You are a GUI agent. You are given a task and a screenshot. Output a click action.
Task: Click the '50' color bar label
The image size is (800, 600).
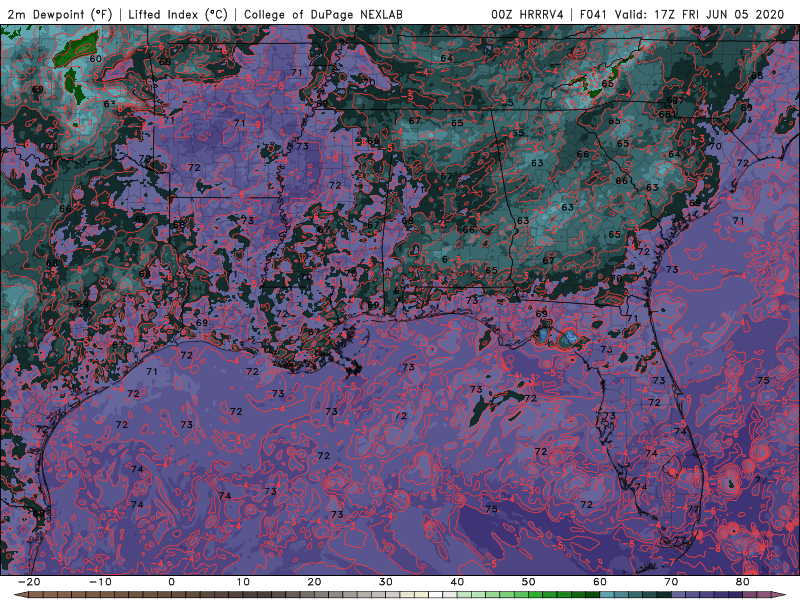(x=529, y=582)
